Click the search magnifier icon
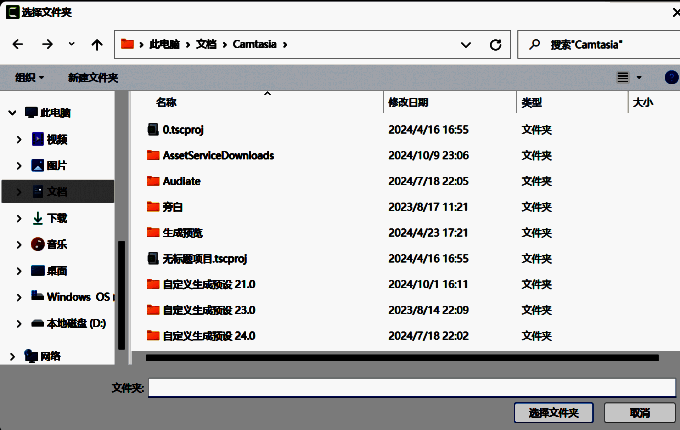Screen dimensions: 680x430 click(535, 45)
